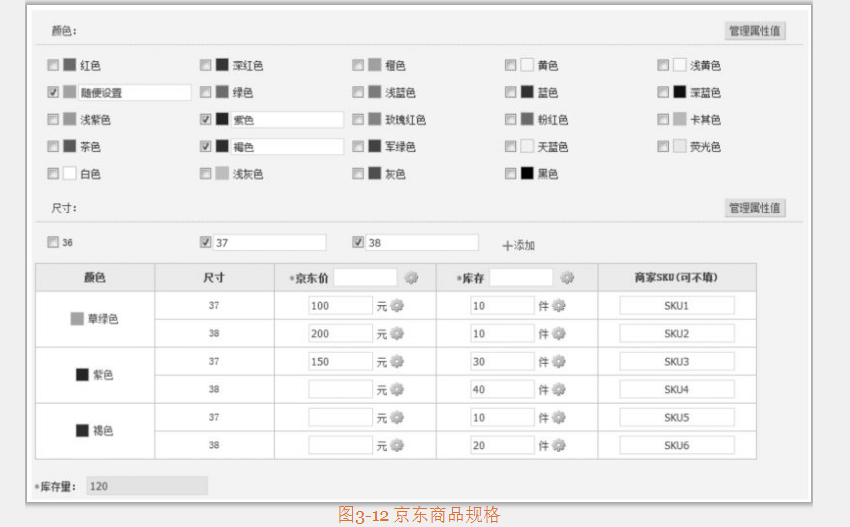Click the 深蓝色 color swatch
The image size is (850, 527).
[679, 93]
